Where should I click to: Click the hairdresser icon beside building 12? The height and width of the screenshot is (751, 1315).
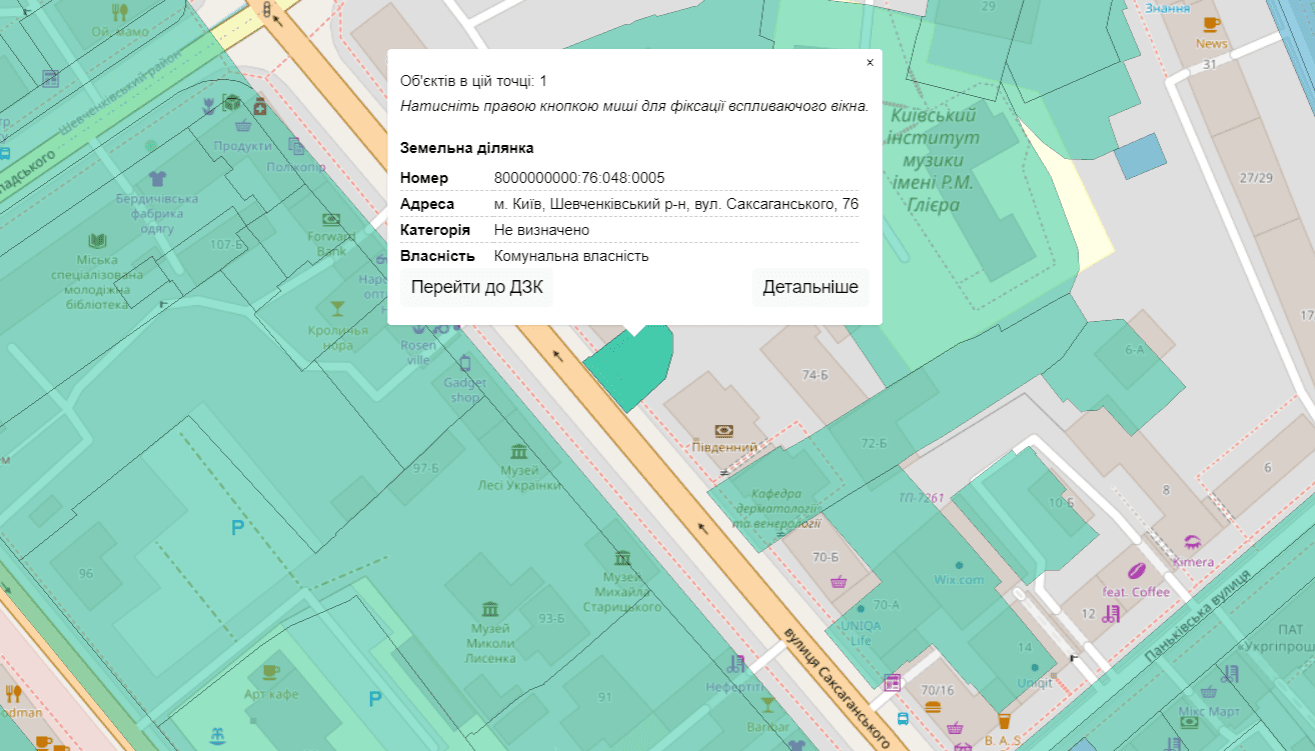point(1111,614)
